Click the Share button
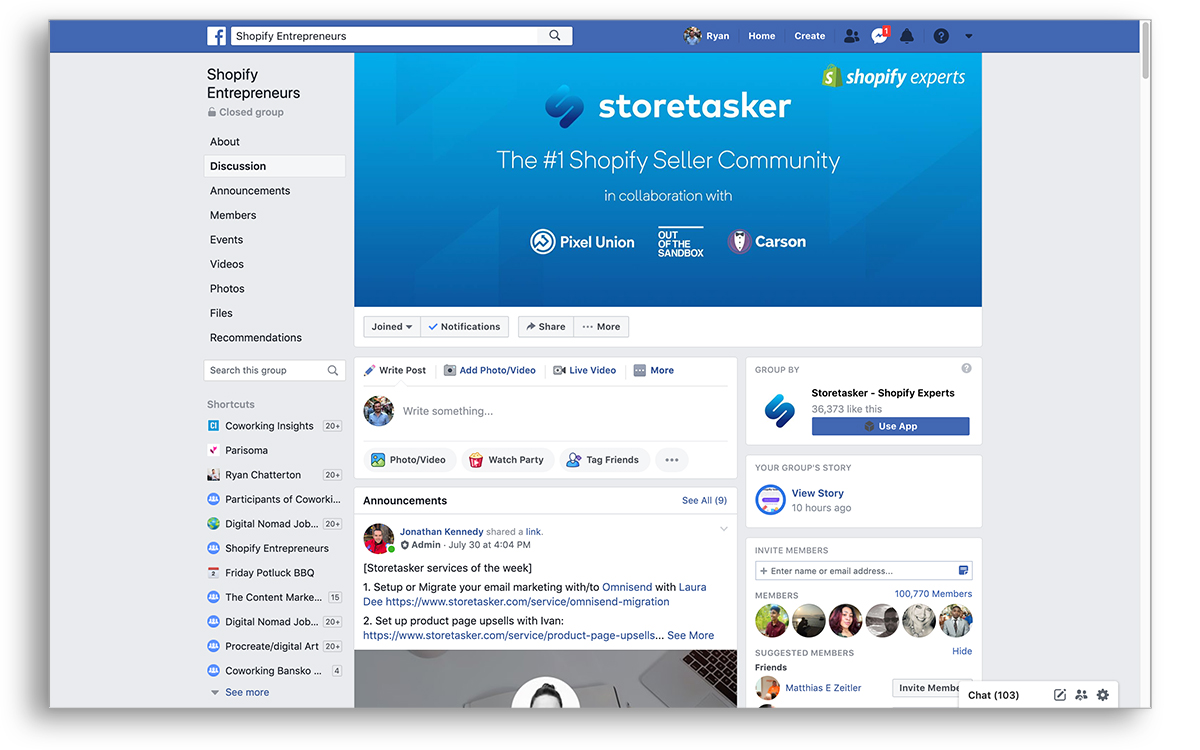The height and width of the screenshot is (750, 1200). (546, 327)
